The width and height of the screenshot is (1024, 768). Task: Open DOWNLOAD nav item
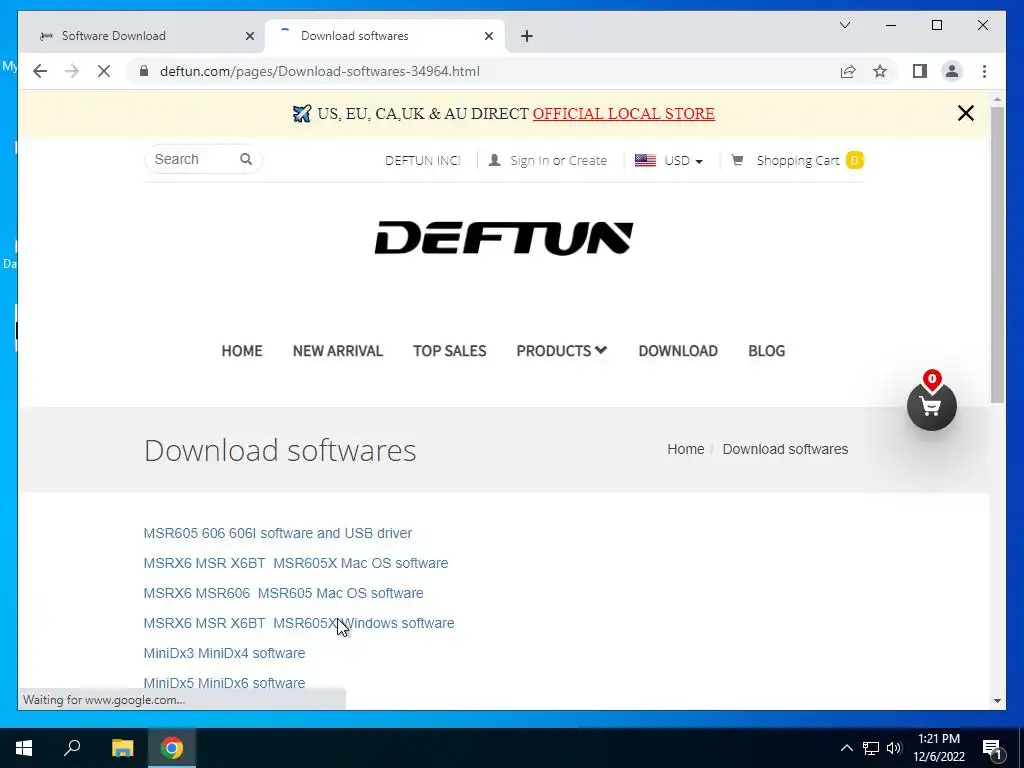pyautogui.click(x=678, y=351)
